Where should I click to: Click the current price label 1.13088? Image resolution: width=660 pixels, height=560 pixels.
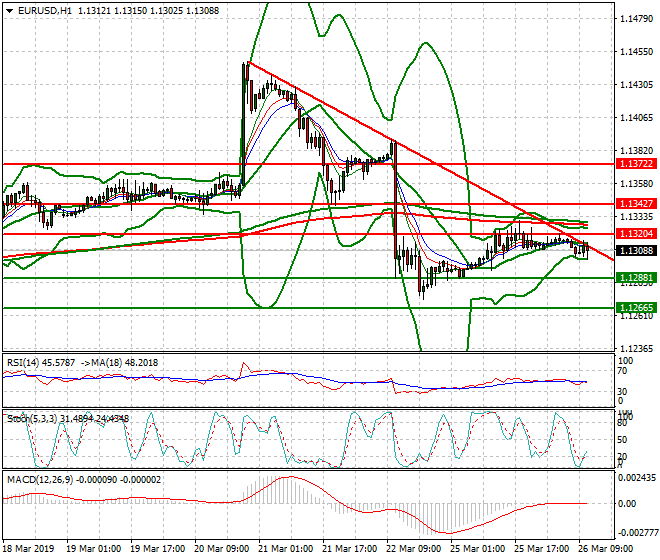(x=636, y=251)
